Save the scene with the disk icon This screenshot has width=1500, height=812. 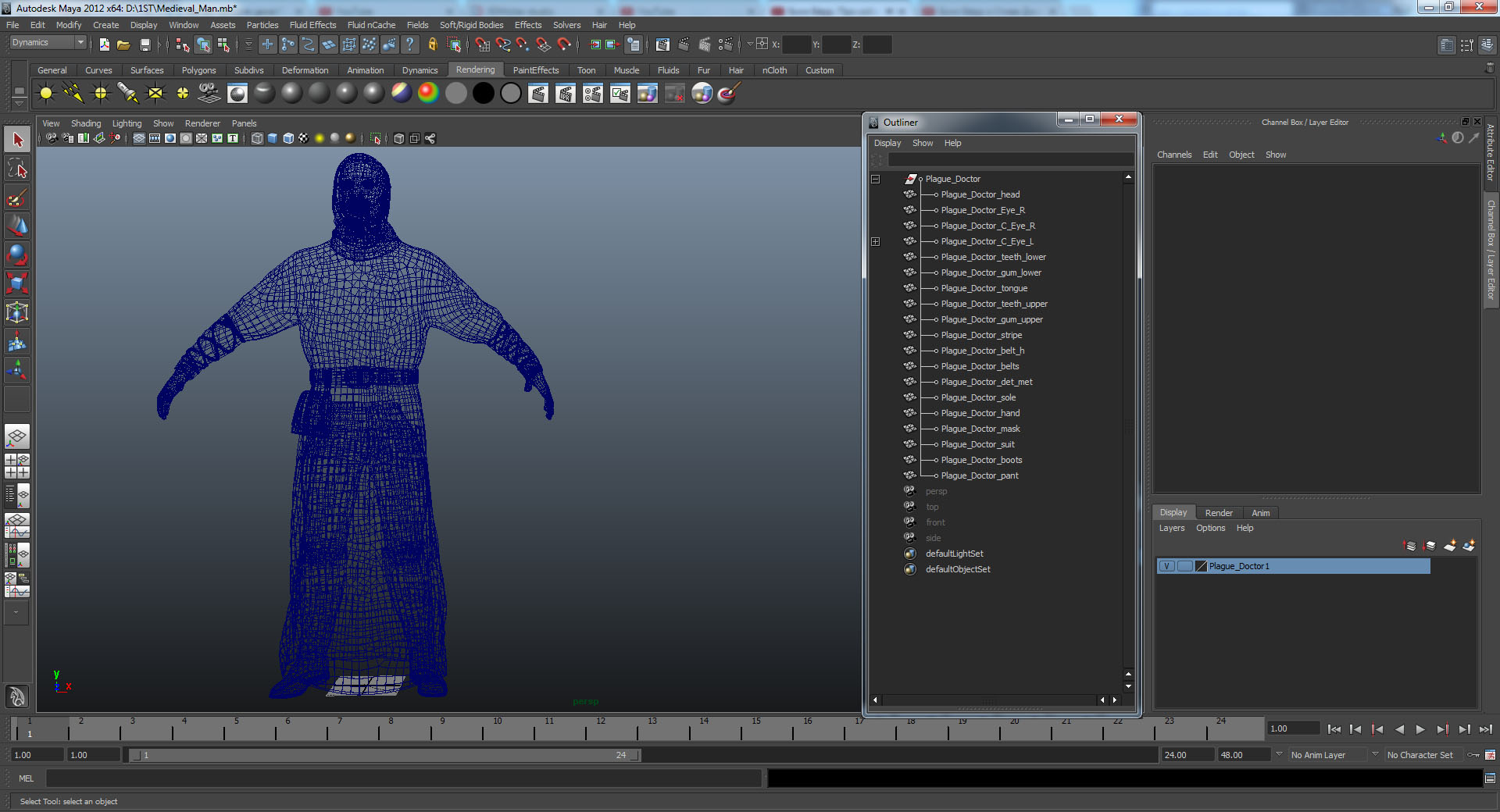(145, 45)
